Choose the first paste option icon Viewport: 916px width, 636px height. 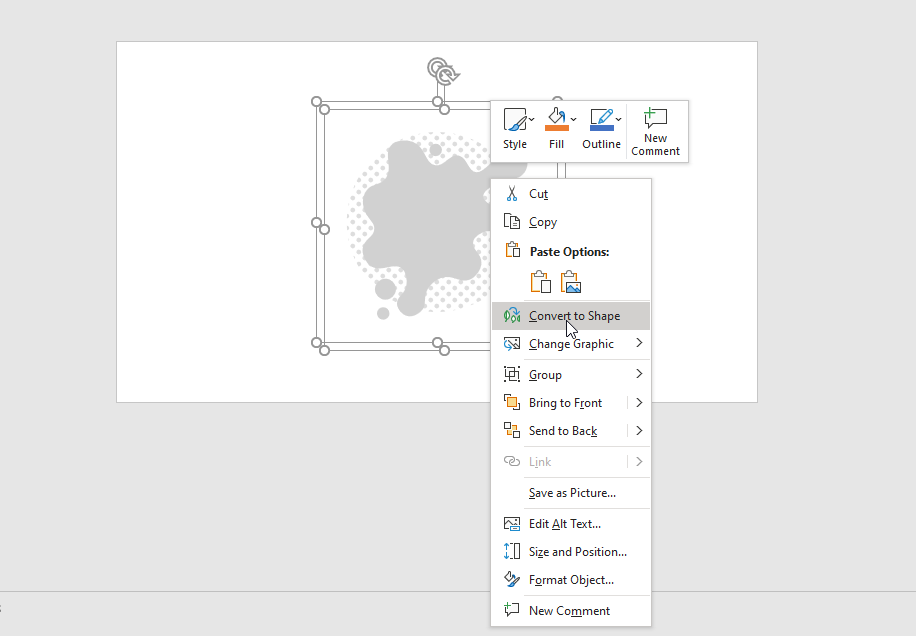pos(540,282)
